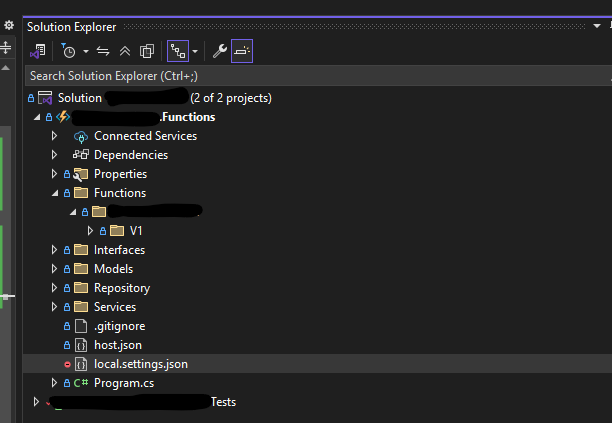Expand the Dependencies node
The height and width of the screenshot is (423, 612).
[54, 155]
